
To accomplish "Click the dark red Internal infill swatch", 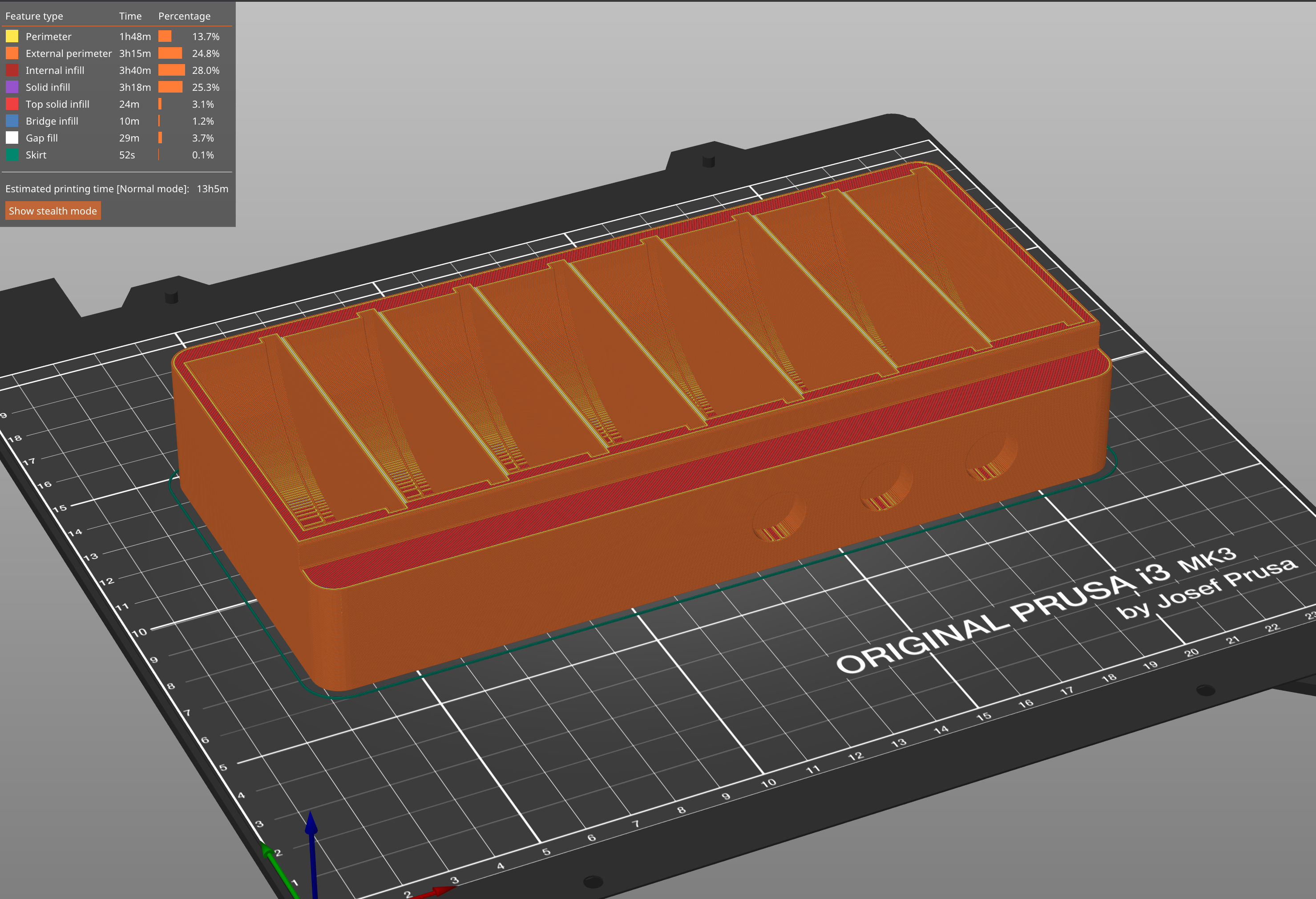I will [x=12, y=70].
